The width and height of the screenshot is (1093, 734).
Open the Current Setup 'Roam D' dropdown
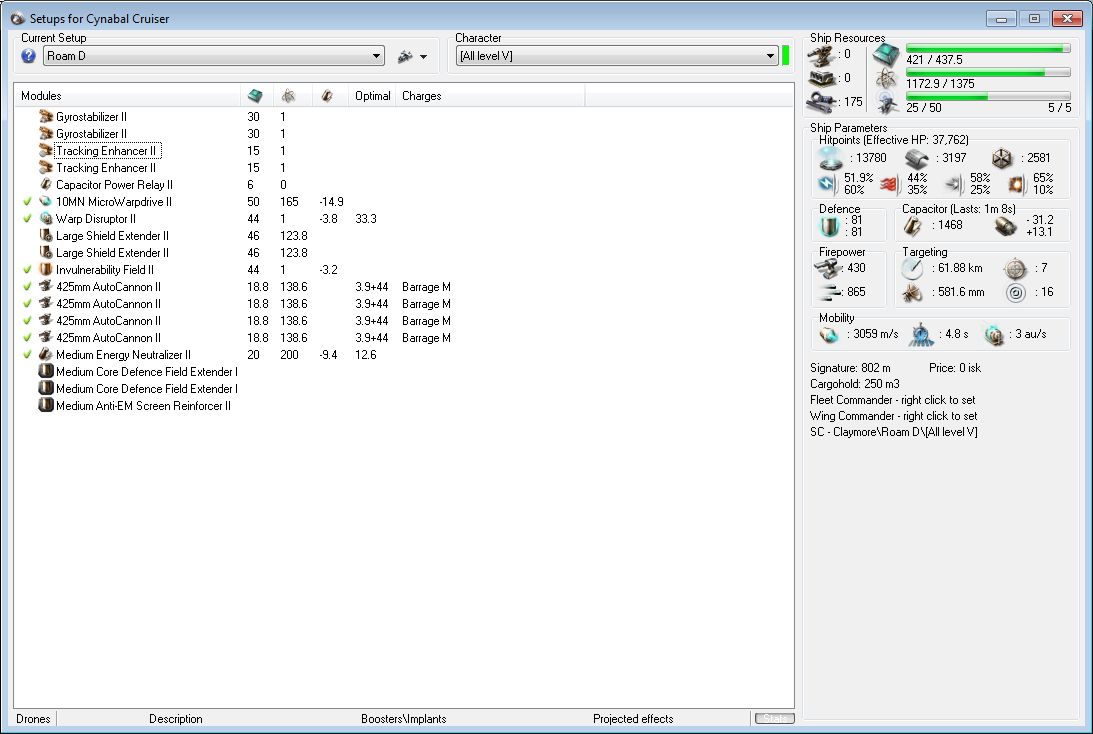tap(213, 56)
